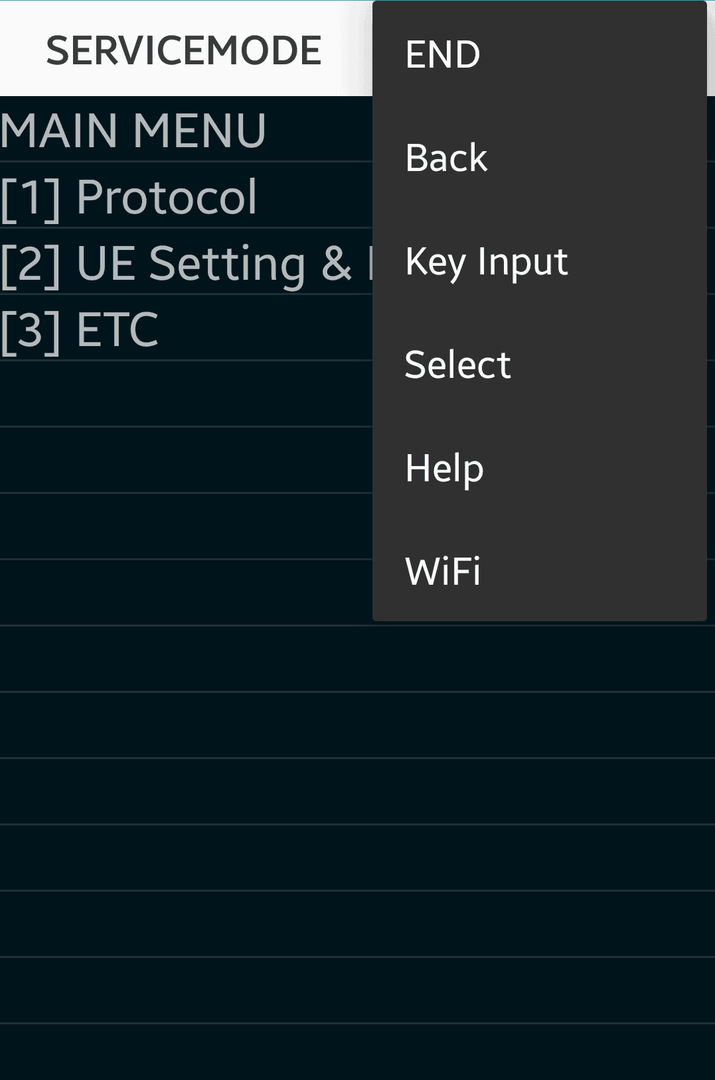The width and height of the screenshot is (715, 1080).
Task: Choose END from the overflow menu
Action: (x=539, y=54)
